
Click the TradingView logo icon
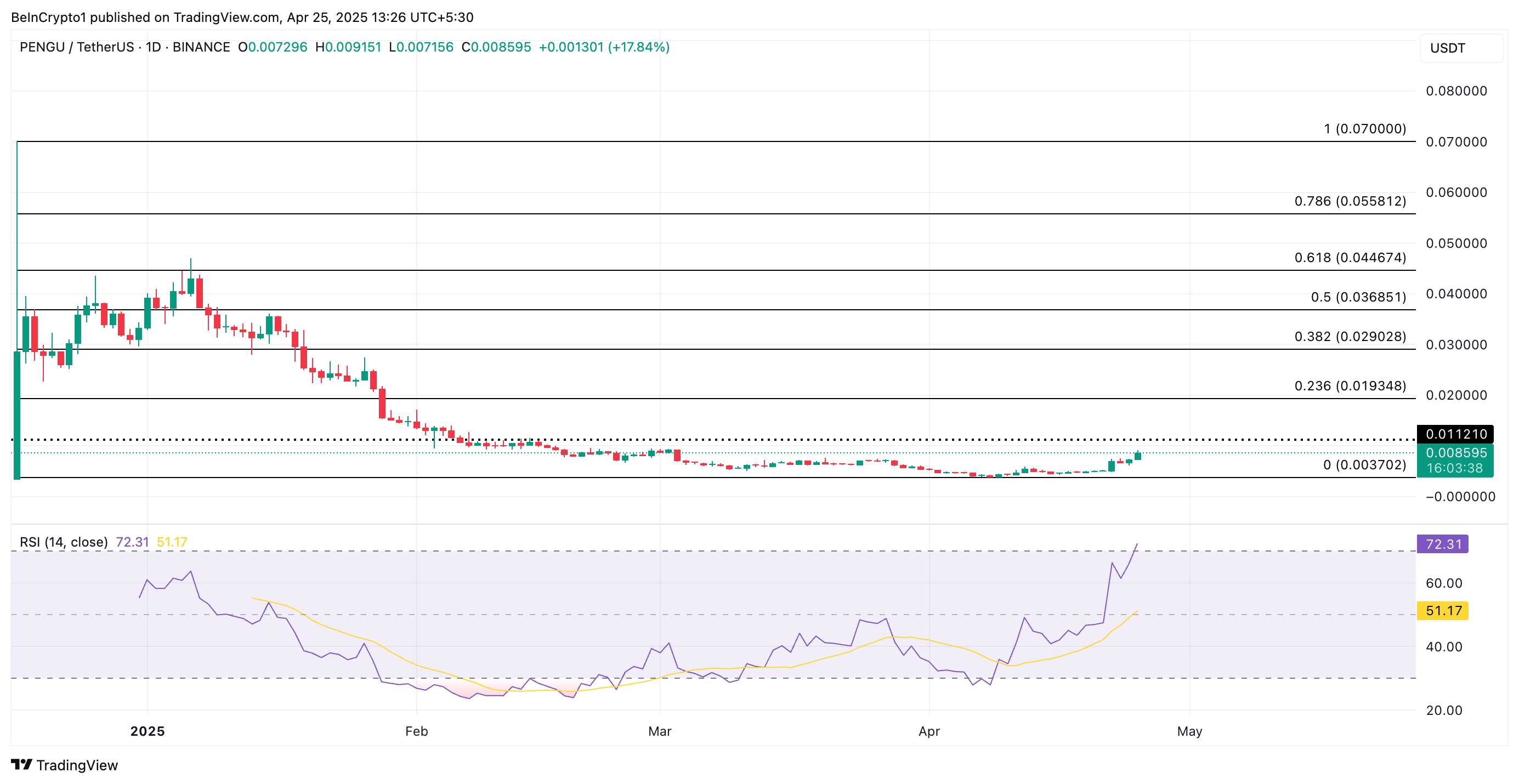(21, 765)
